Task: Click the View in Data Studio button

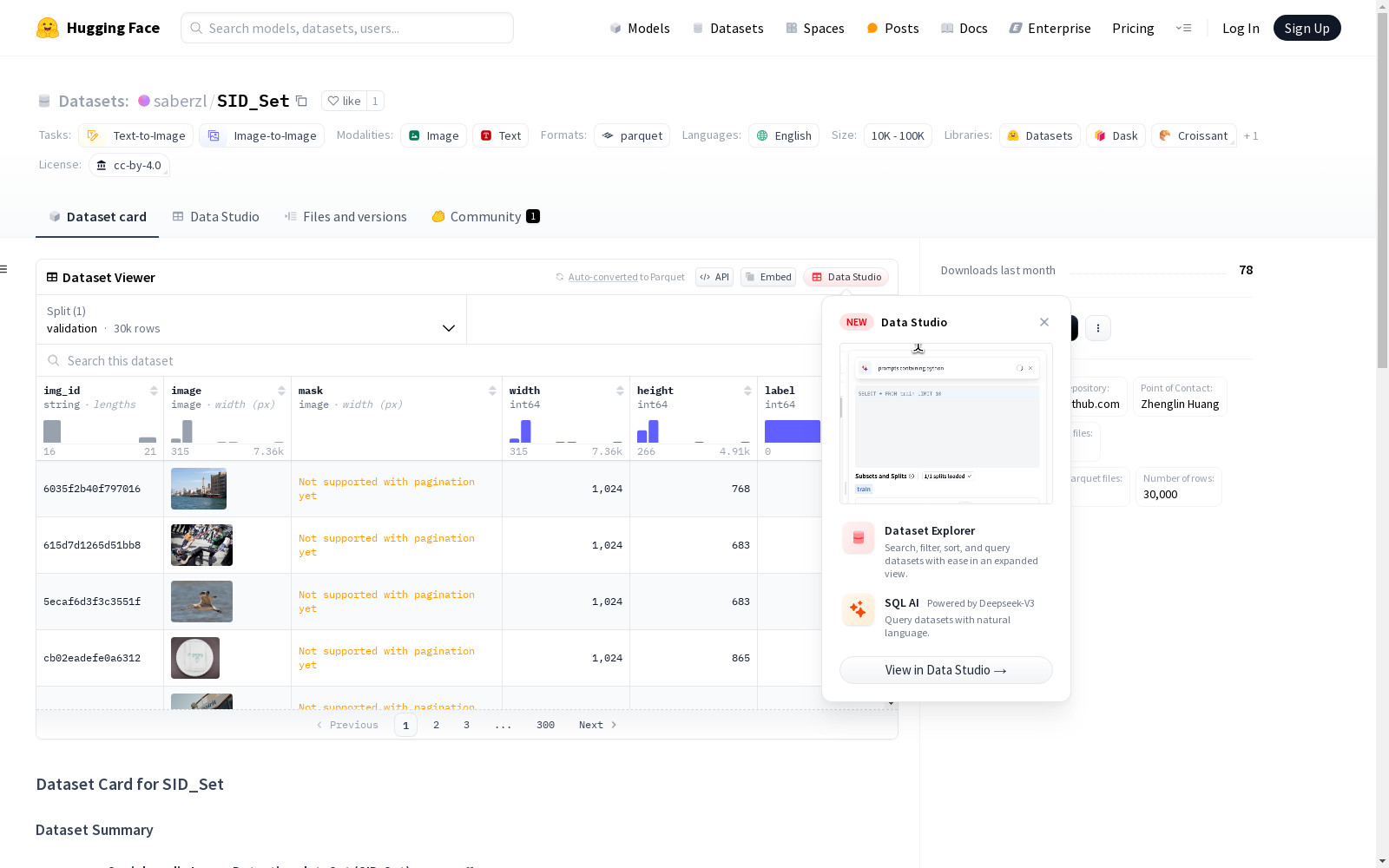Action: 946,670
